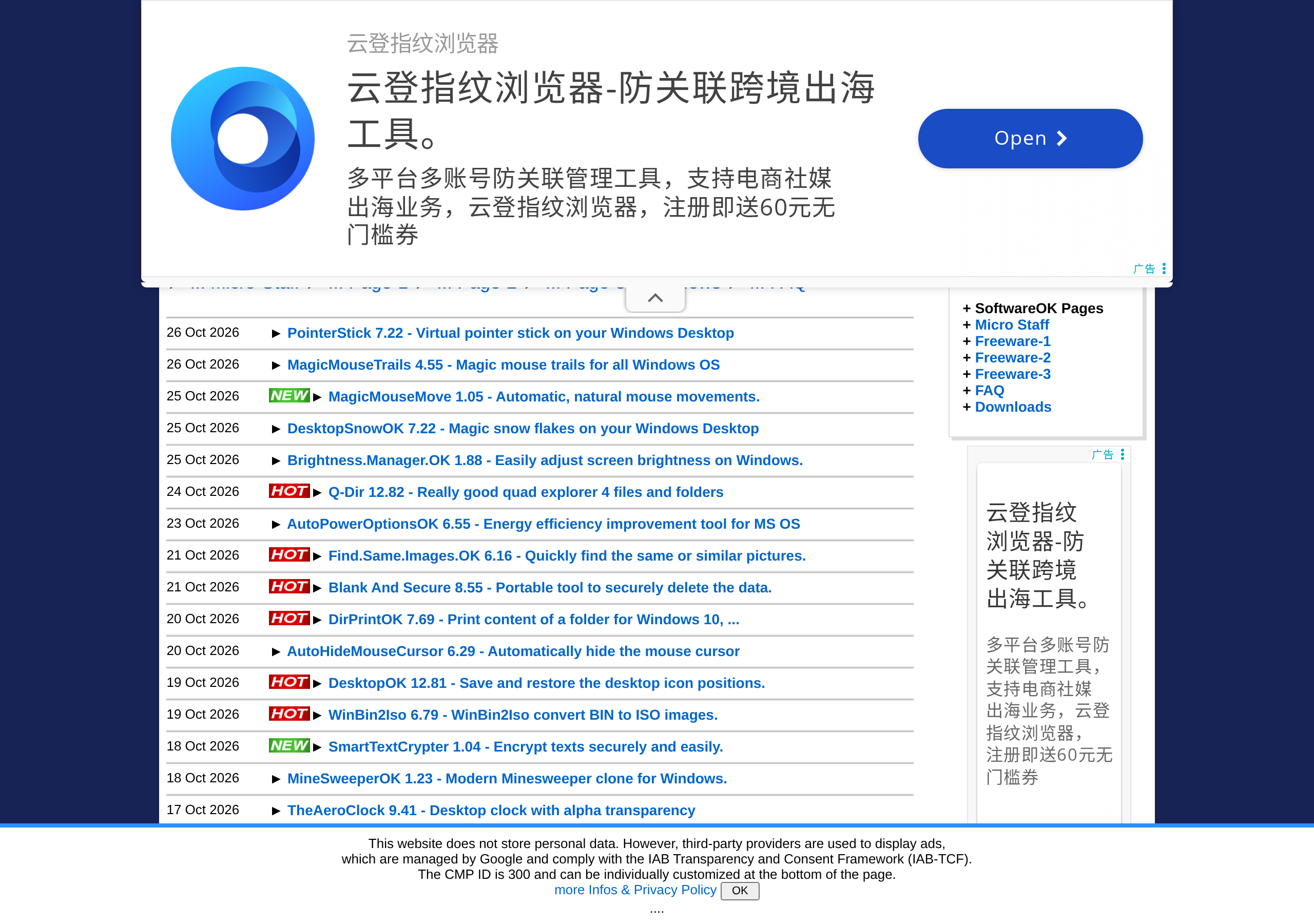Go to Downloads in sidebar
Viewport: 1314px width, 924px height.
coord(1013,407)
